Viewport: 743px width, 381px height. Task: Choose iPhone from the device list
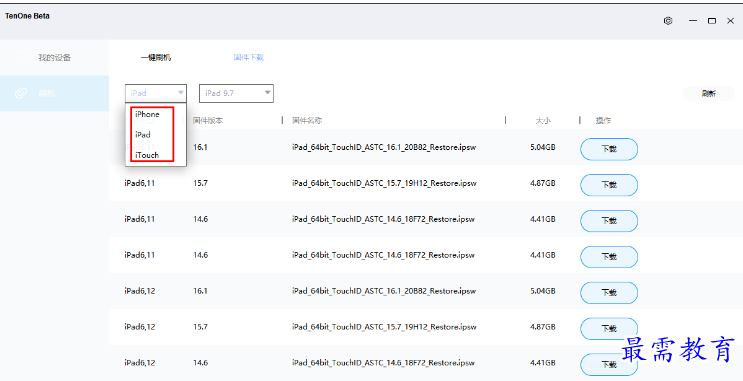point(147,114)
